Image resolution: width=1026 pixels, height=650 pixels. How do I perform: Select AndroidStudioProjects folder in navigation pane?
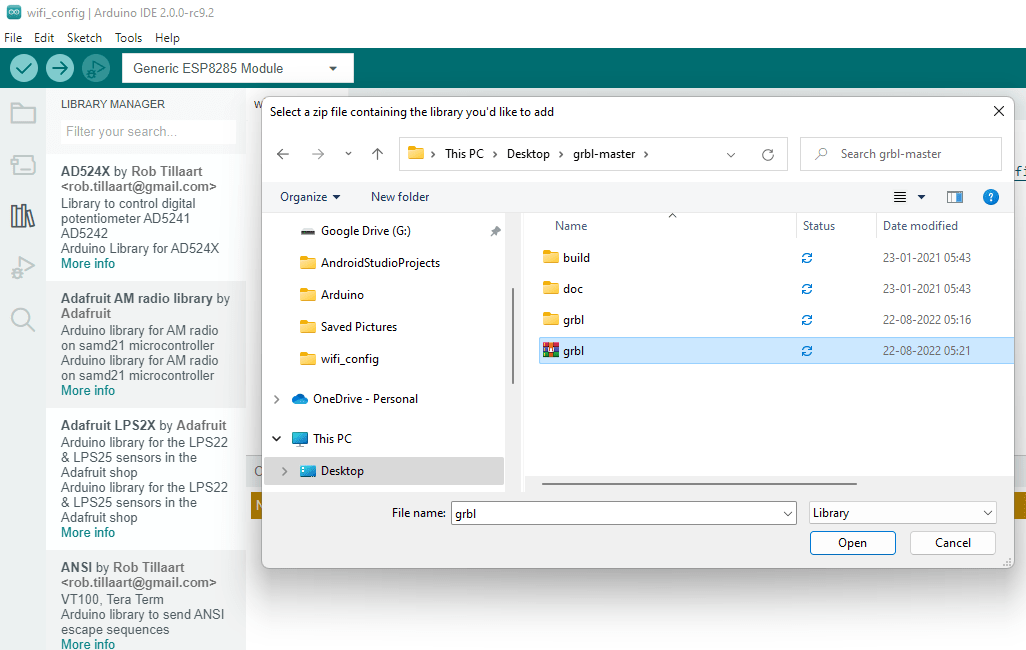(x=370, y=263)
